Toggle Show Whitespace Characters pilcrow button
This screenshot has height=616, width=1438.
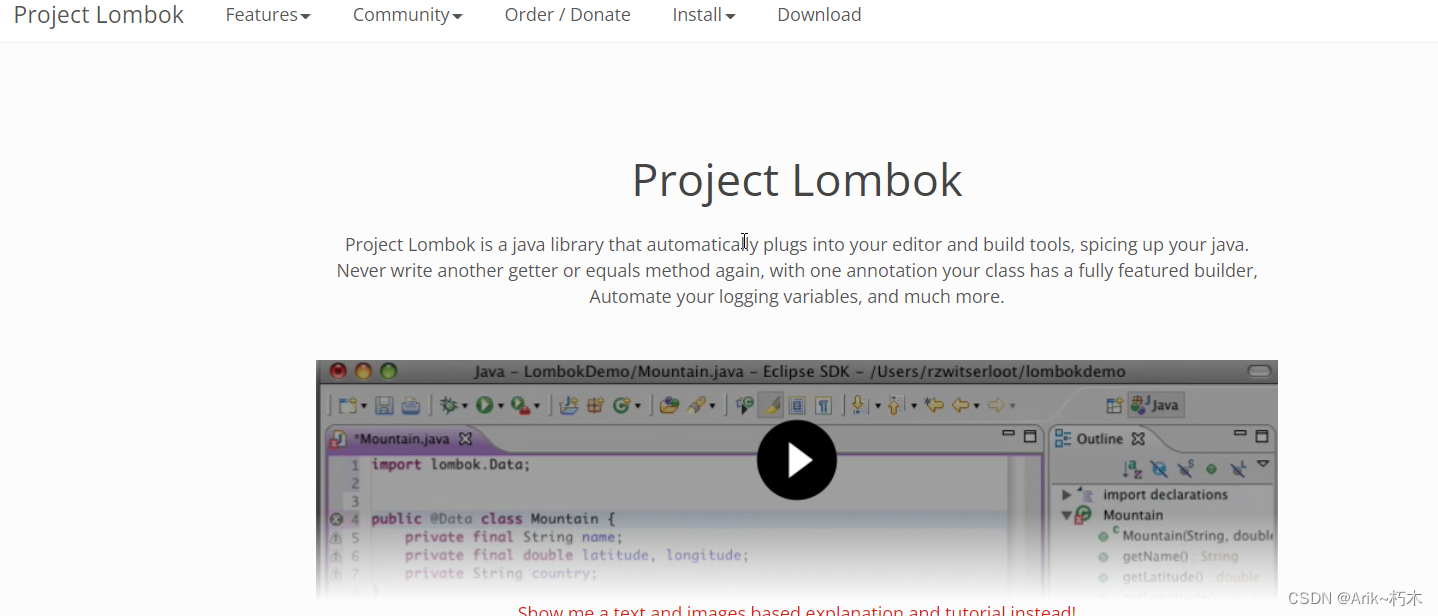[823, 405]
